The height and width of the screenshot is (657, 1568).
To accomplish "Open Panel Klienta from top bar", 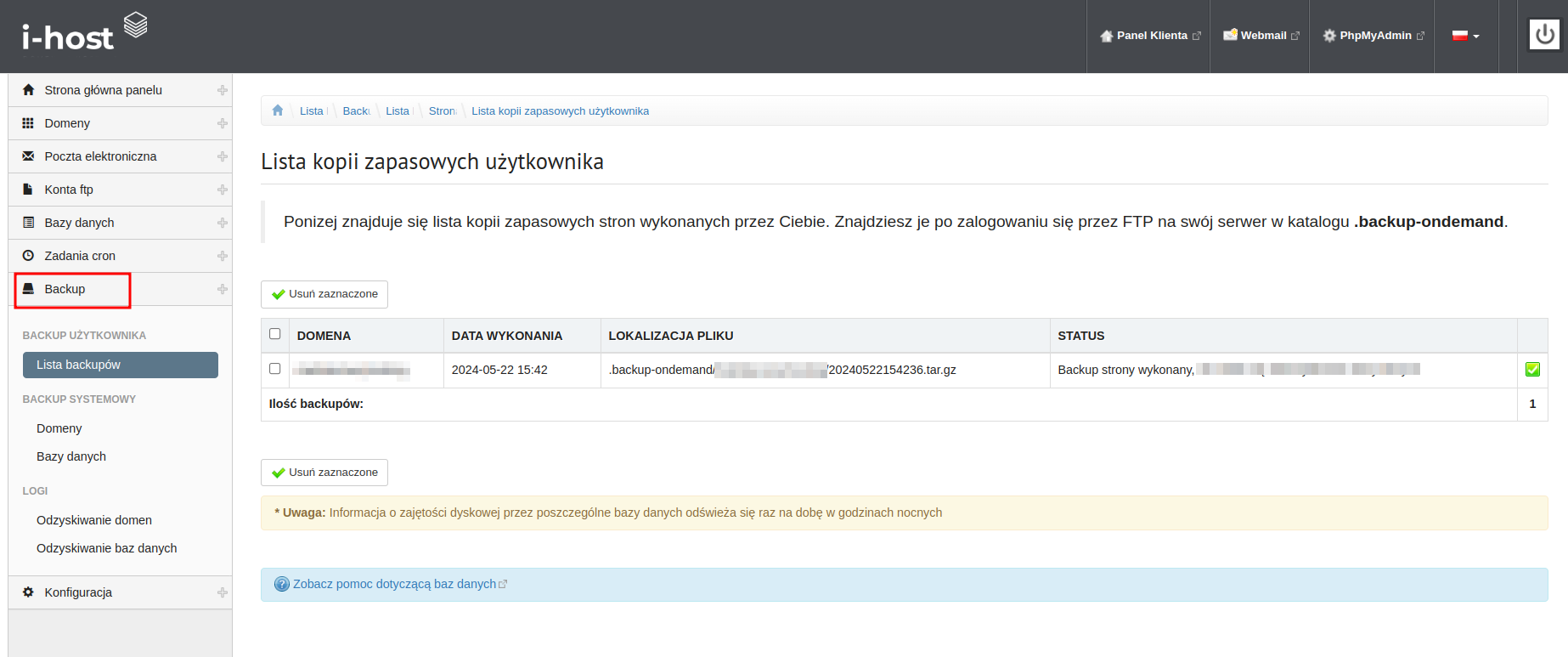I will coord(1150,36).
